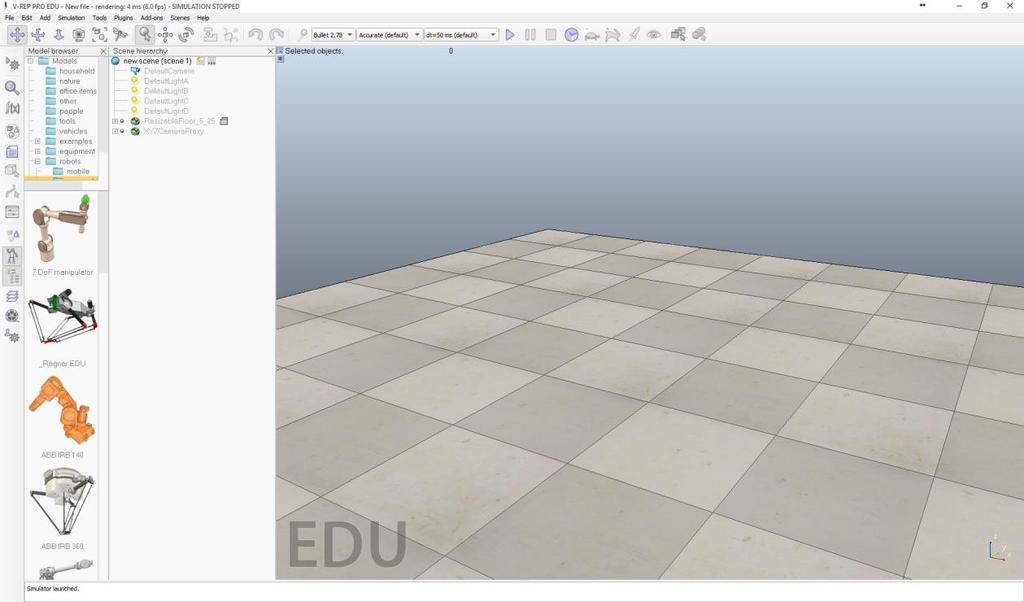Start the simulation with play button
The height and width of the screenshot is (602, 1024).
(x=510, y=35)
